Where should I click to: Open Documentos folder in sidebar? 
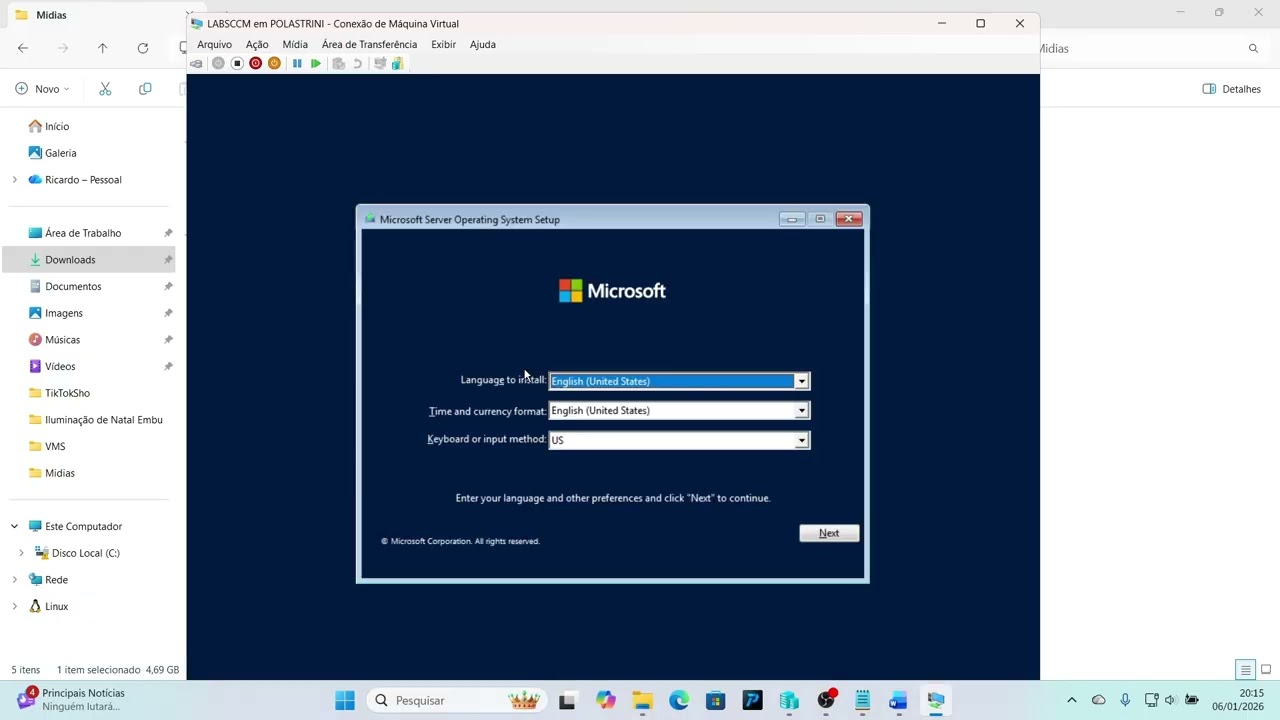[73, 286]
